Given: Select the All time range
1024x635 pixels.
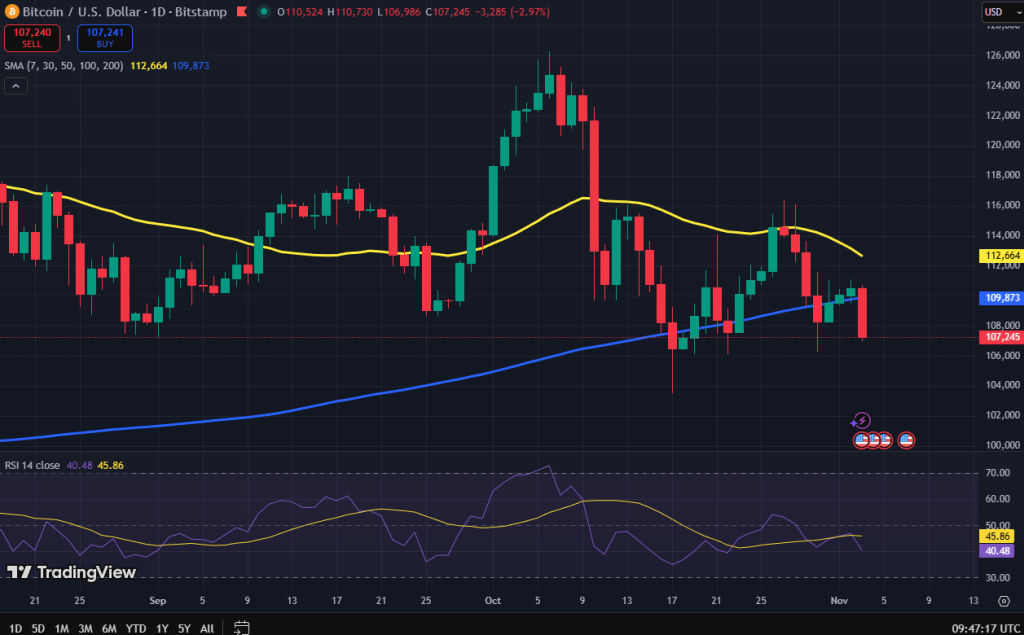Looking at the screenshot, I should click(206, 628).
